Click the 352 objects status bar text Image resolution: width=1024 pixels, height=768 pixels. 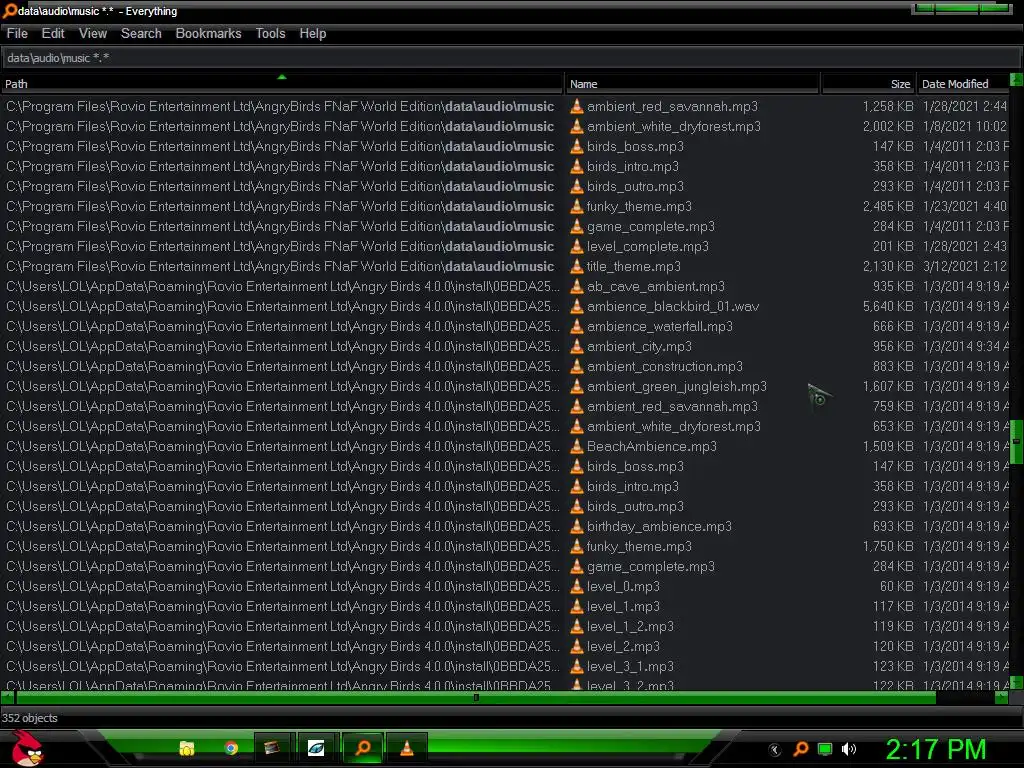(x=30, y=718)
